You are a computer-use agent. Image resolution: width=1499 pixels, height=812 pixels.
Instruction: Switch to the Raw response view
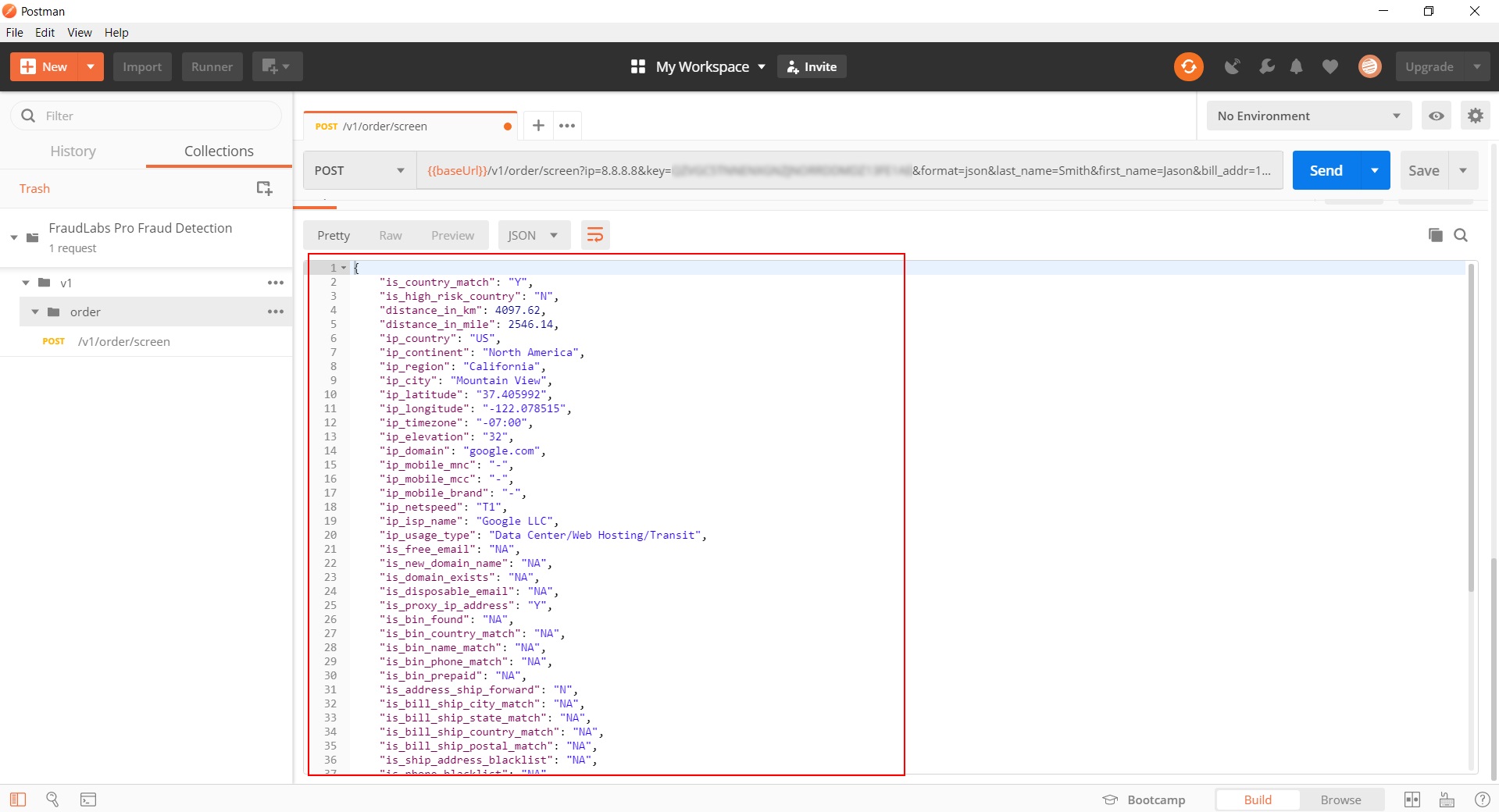(x=391, y=235)
